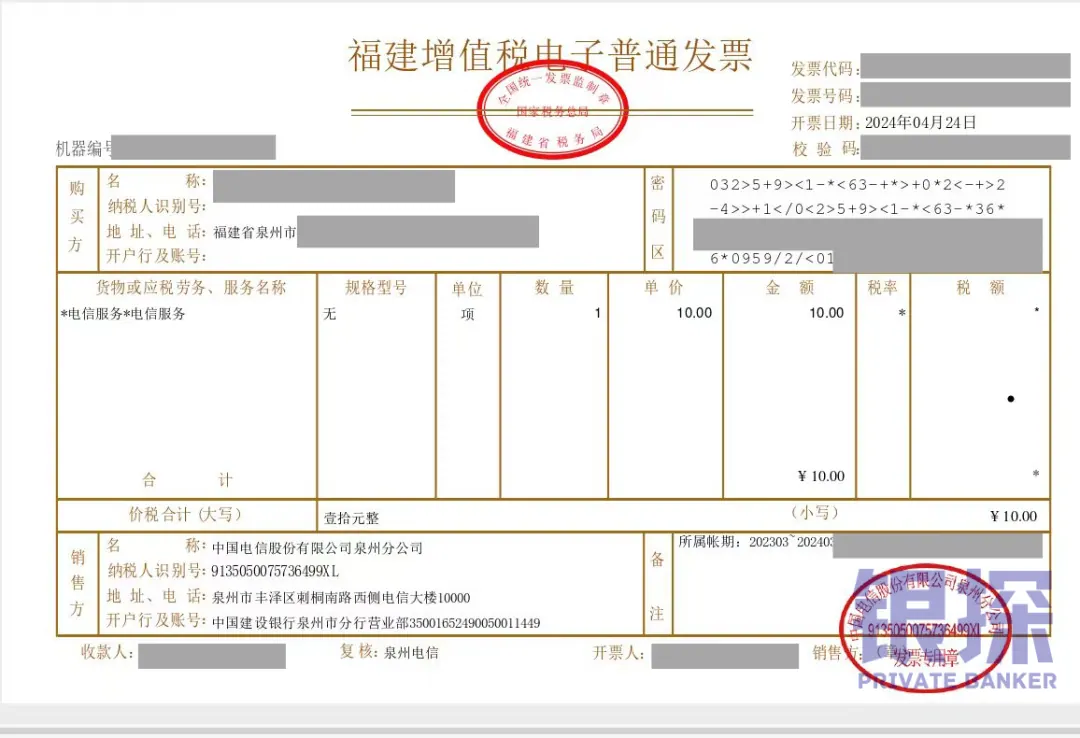Click buyer 纳税人识别号 label
Screen dimensions: 1080x738
(x=156, y=206)
